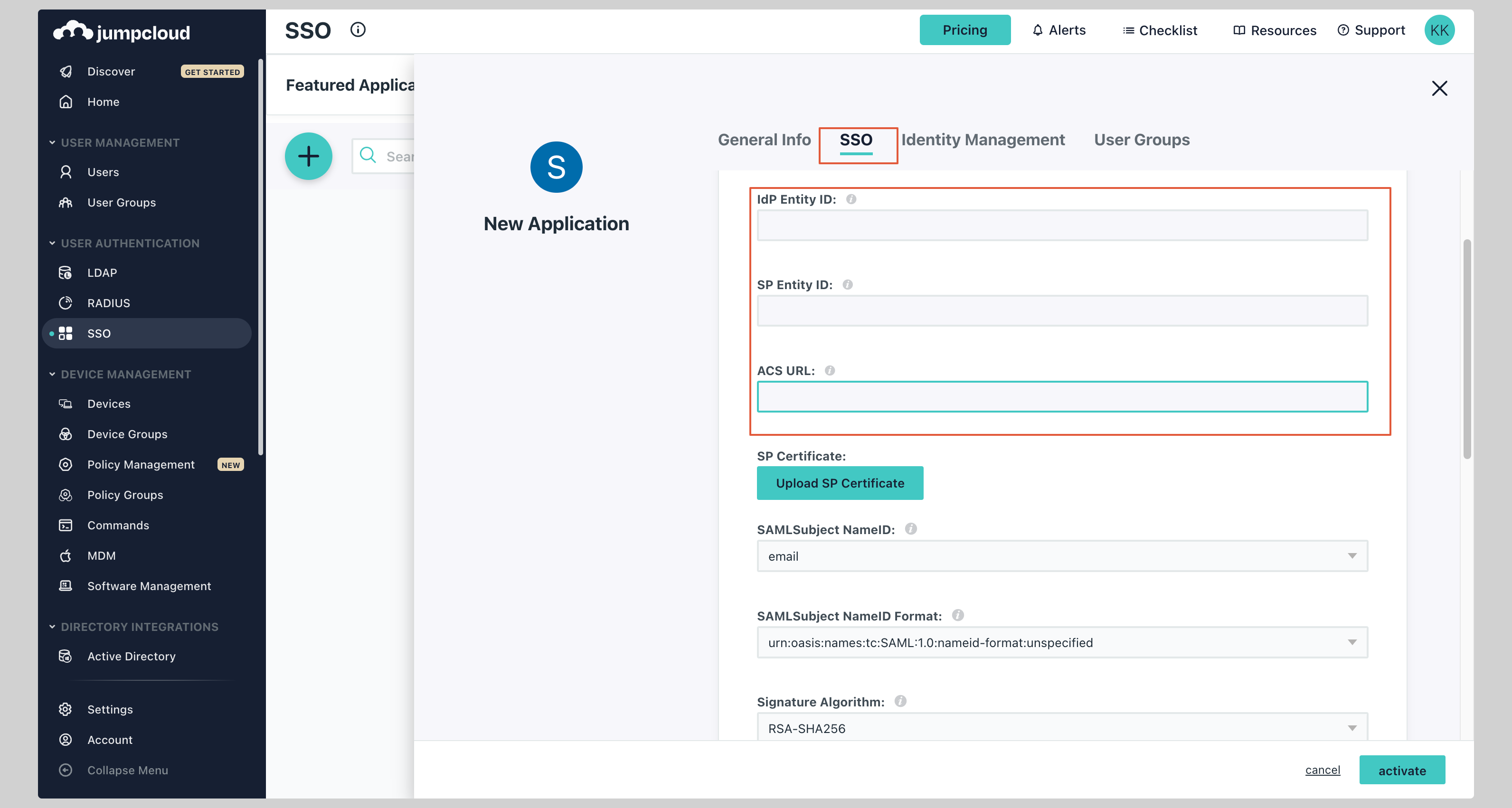Click the info icon next to SSO title
1512x808 pixels.
click(358, 29)
